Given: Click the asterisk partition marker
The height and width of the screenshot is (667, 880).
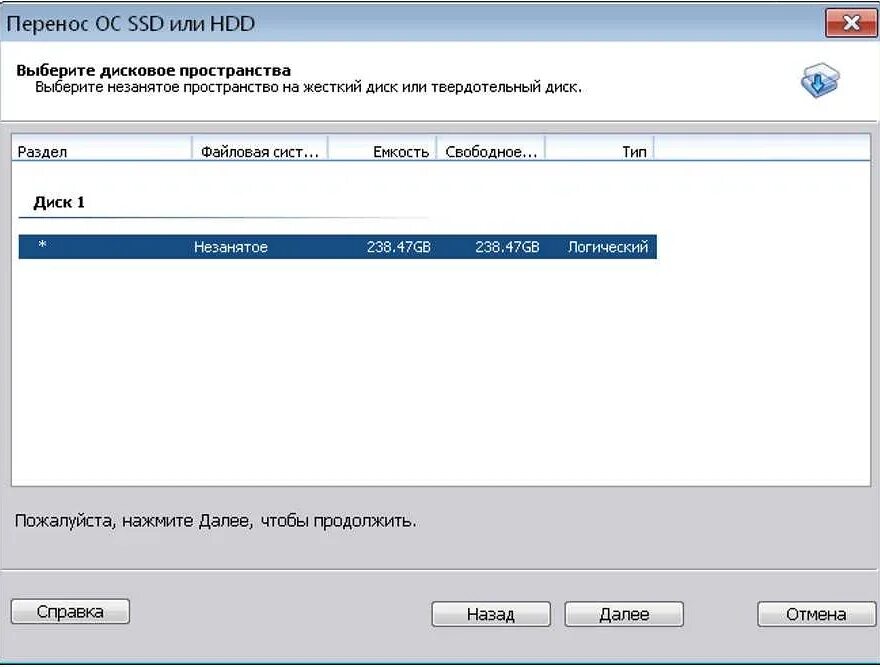Looking at the screenshot, I should (x=42, y=245).
